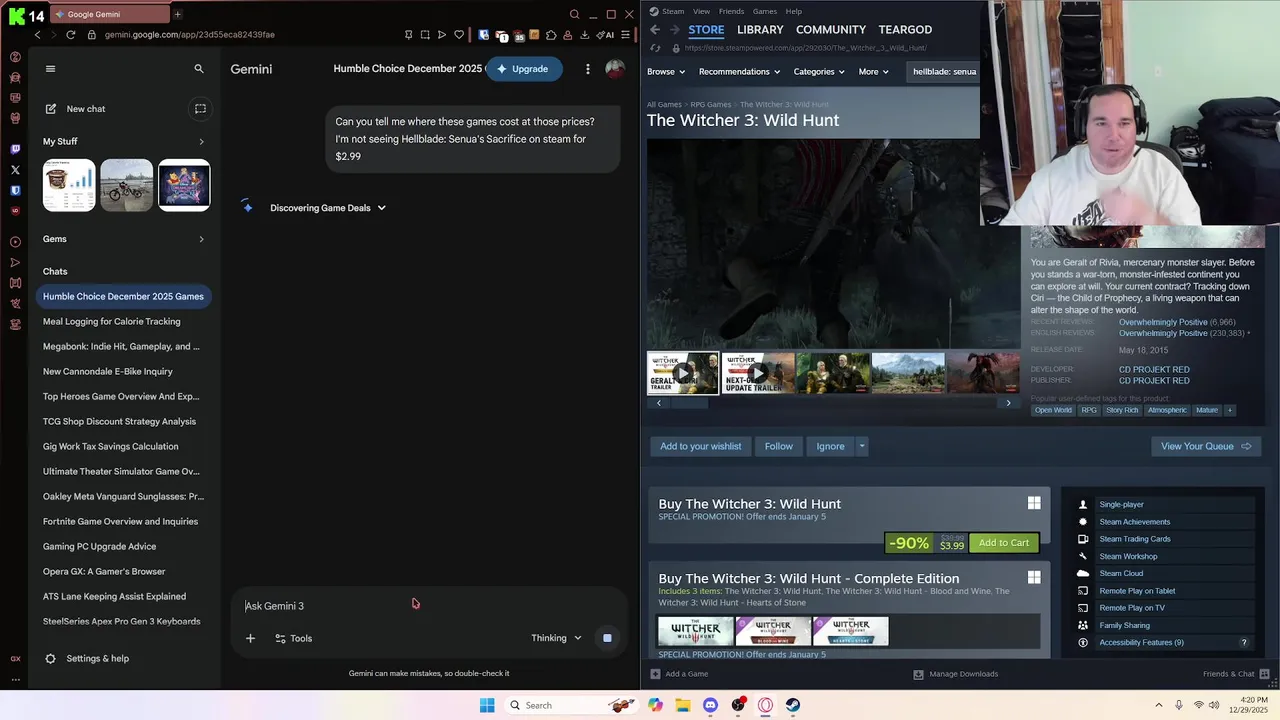Open the TEARGOD profile tab in Steam
The image size is (1280, 720).
click(905, 30)
